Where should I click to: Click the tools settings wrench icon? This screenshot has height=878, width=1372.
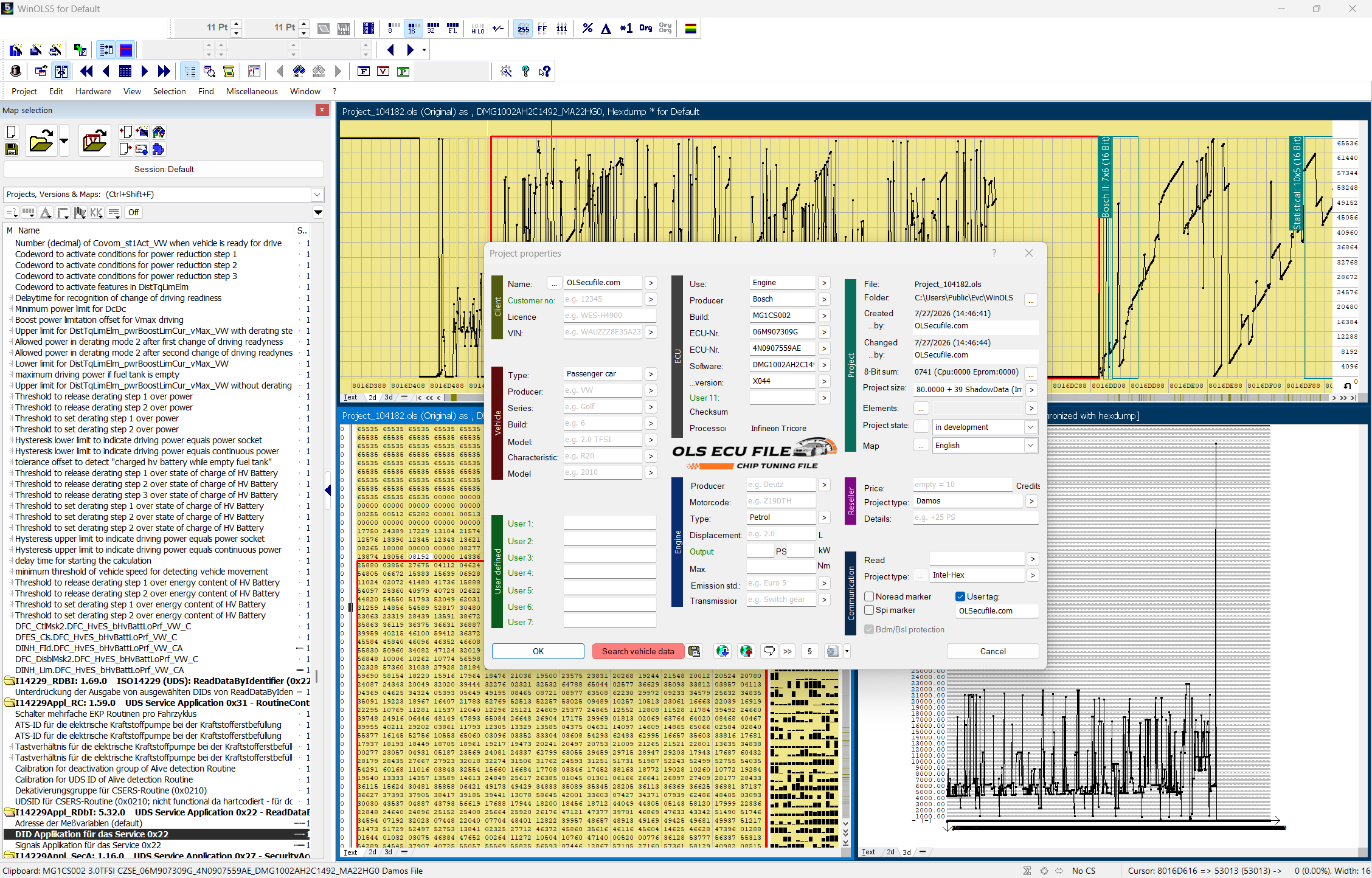[506, 71]
